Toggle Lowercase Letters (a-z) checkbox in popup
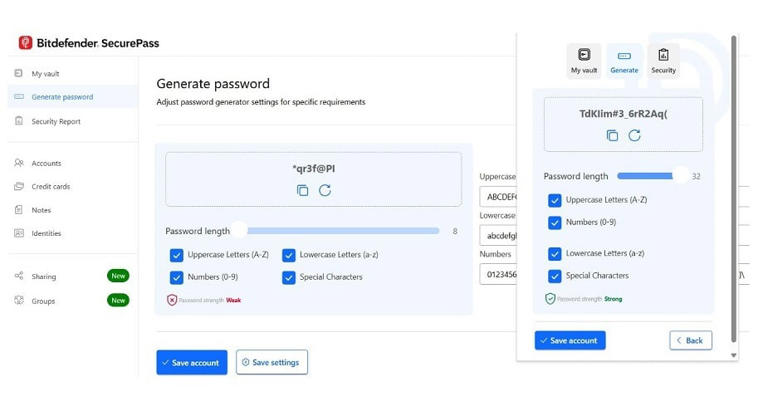Screen dimensions: 768x416 [x=554, y=254]
